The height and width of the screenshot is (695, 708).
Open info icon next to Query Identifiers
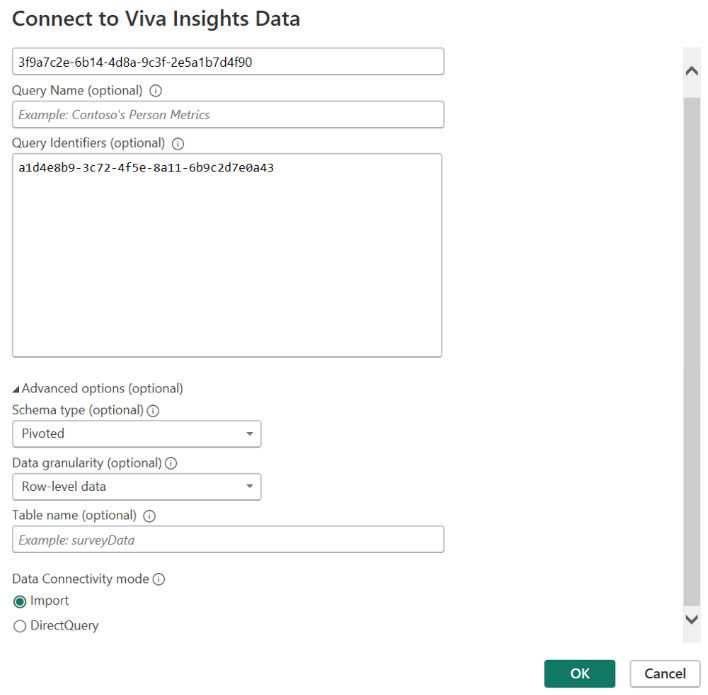click(178, 144)
